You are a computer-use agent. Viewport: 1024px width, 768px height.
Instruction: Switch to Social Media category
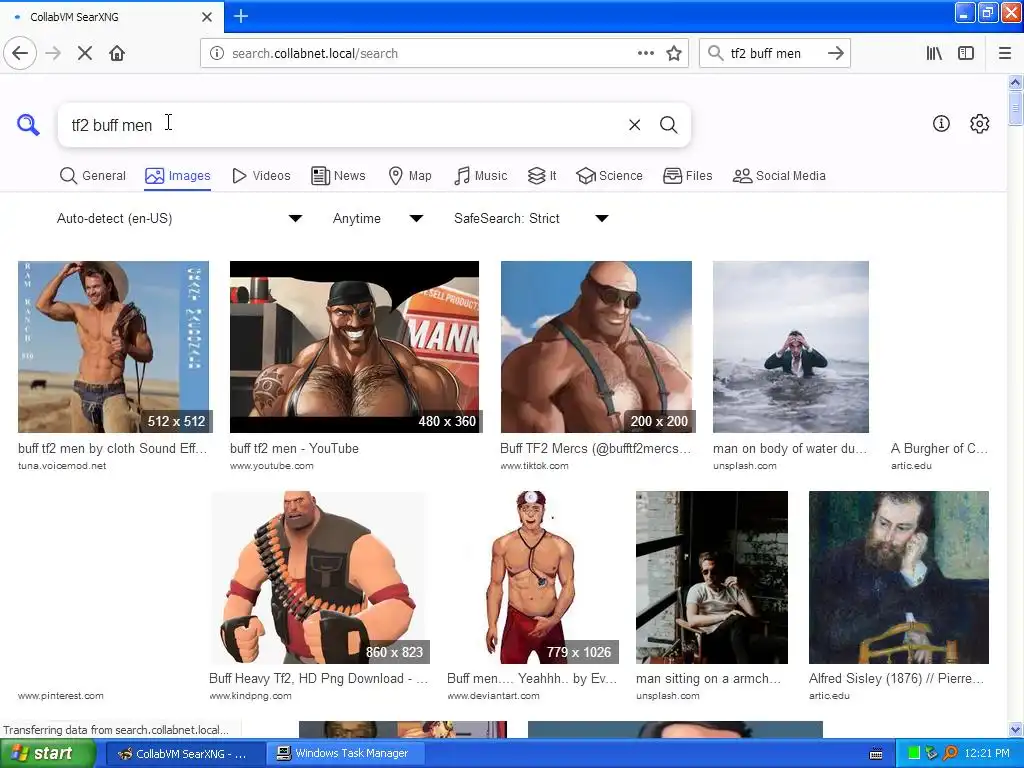pyautogui.click(x=779, y=176)
